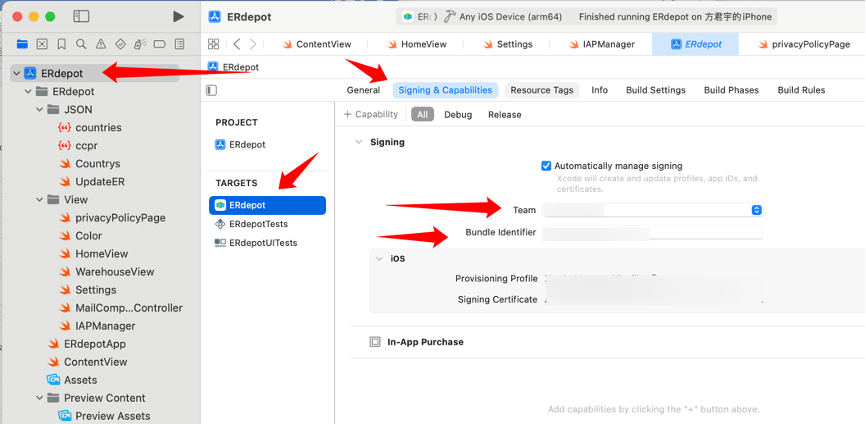Select the Source Control navigator icon

[42, 44]
